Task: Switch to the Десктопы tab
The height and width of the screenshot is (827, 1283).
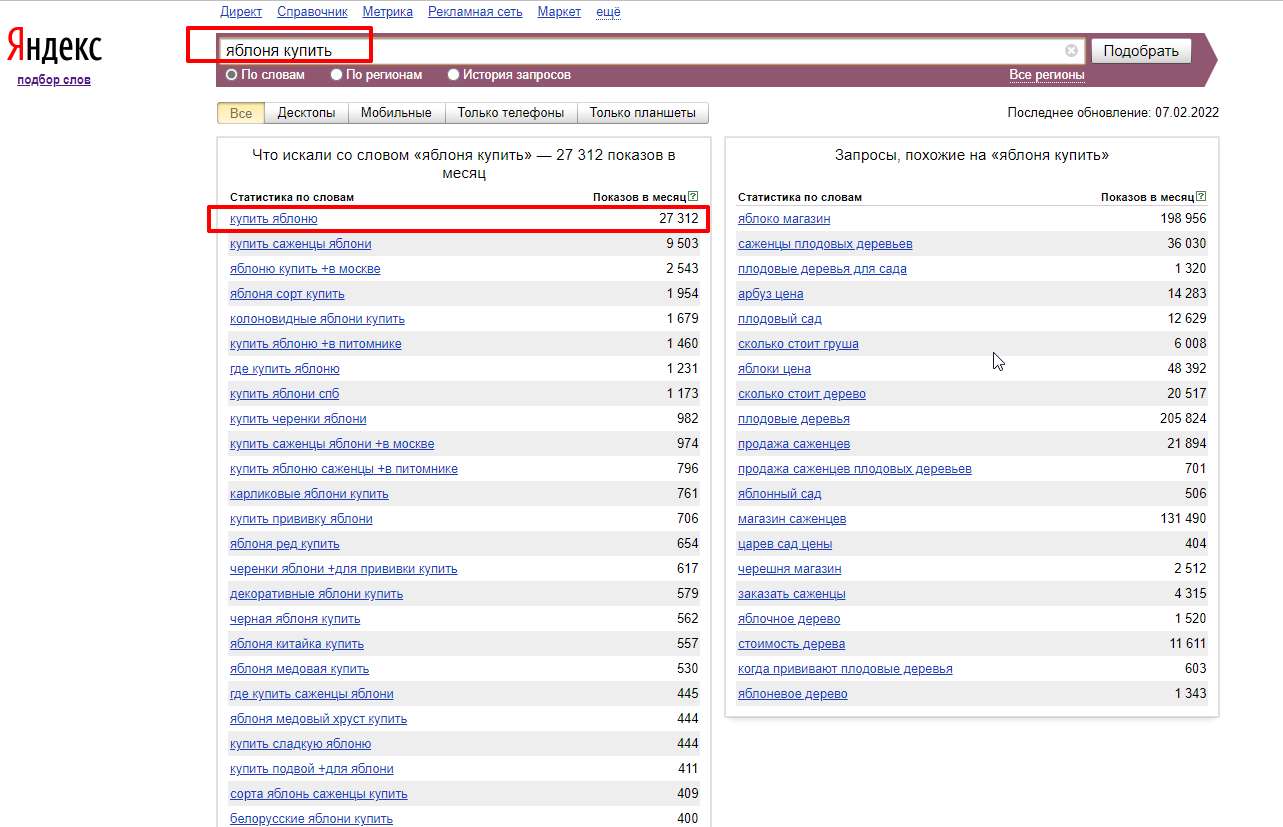Action: (306, 113)
